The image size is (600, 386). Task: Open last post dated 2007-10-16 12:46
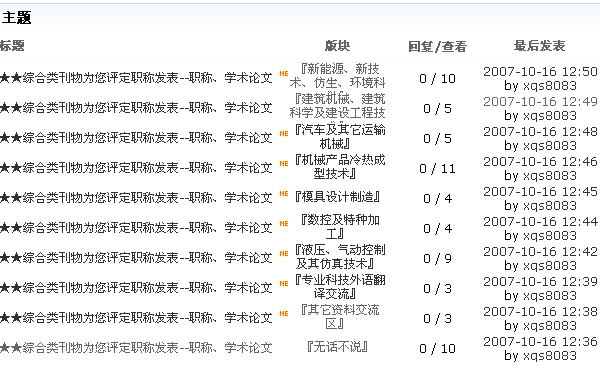coord(540,161)
